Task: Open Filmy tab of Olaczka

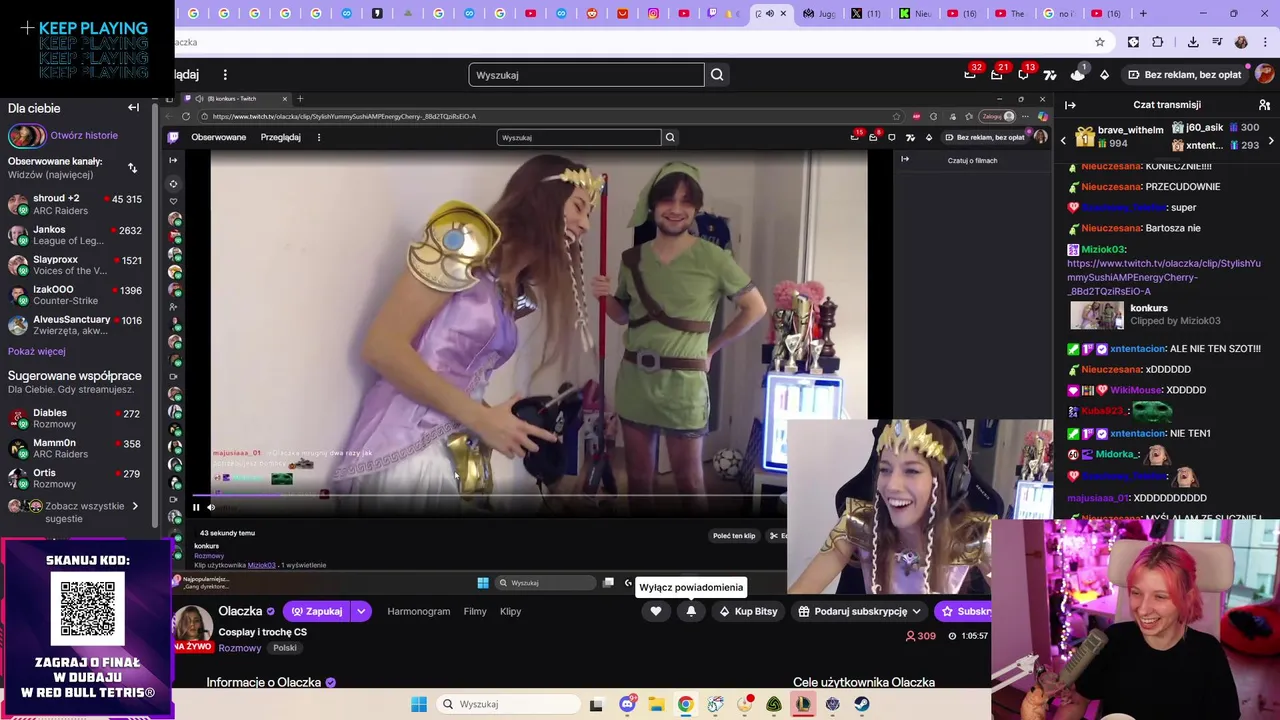Action: point(475,611)
